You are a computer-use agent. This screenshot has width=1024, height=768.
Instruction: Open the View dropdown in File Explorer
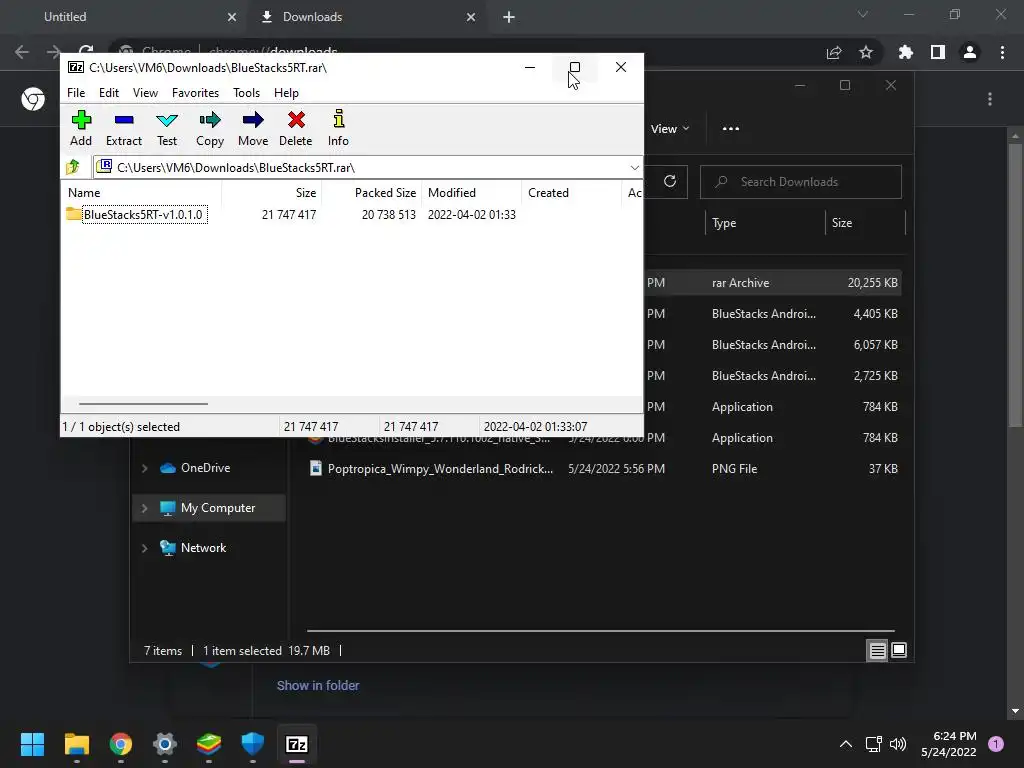pyautogui.click(x=670, y=129)
